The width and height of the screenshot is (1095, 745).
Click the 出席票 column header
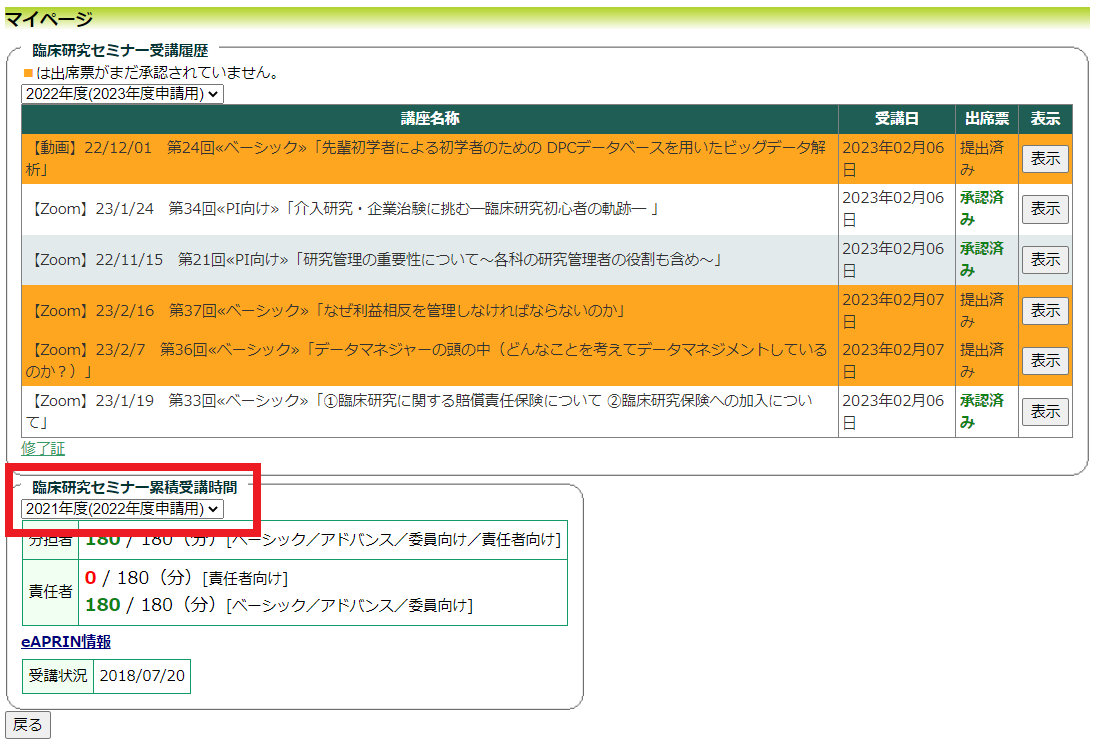pos(986,119)
